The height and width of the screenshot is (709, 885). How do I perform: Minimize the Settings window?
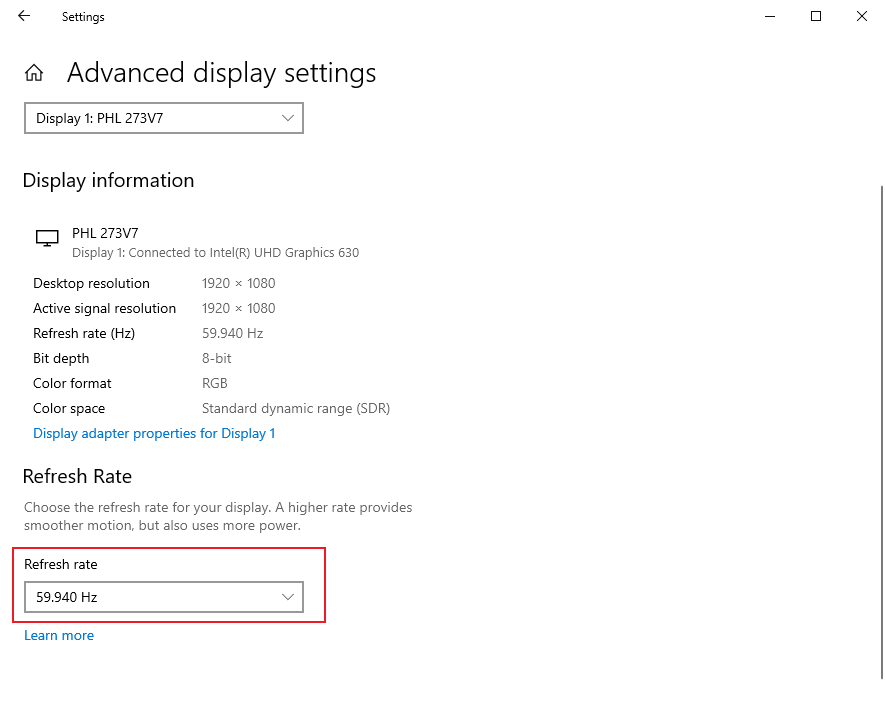coord(770,16)
